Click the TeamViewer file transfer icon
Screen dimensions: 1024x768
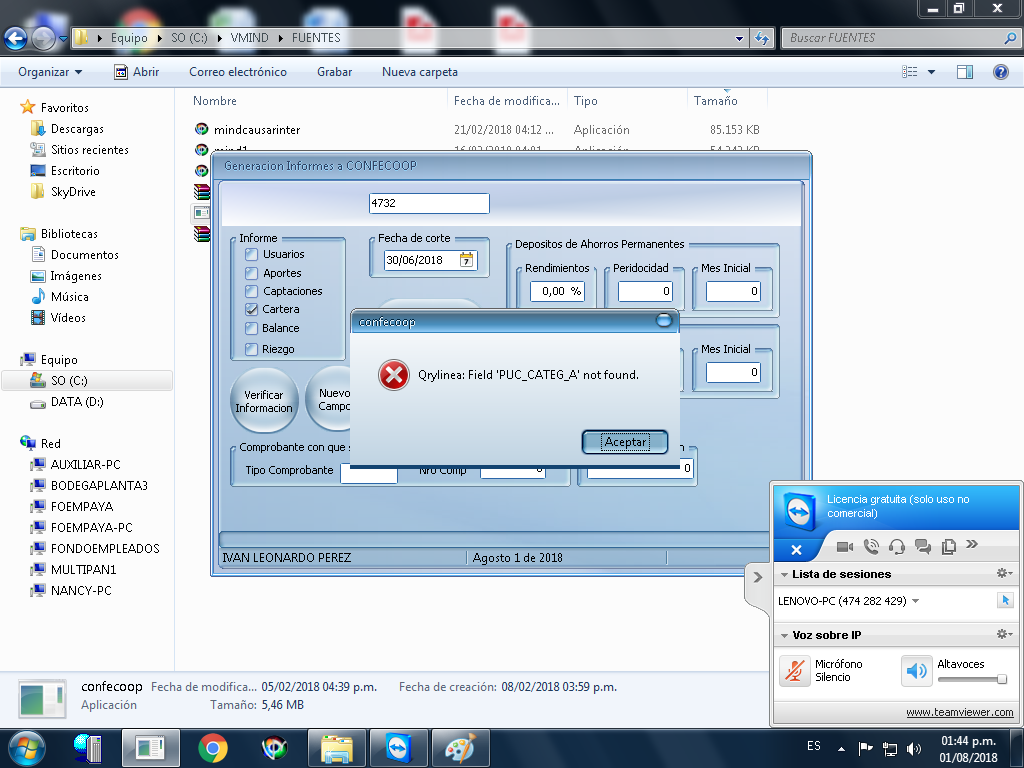click(949, 546)
